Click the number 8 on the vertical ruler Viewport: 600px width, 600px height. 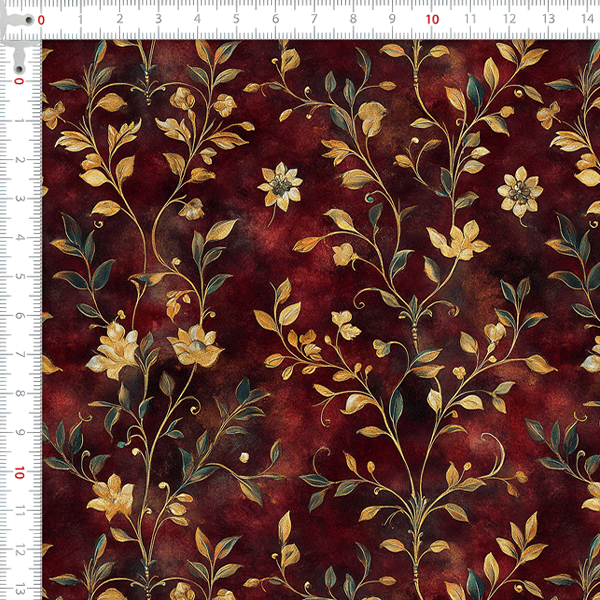tap(20, 394)
